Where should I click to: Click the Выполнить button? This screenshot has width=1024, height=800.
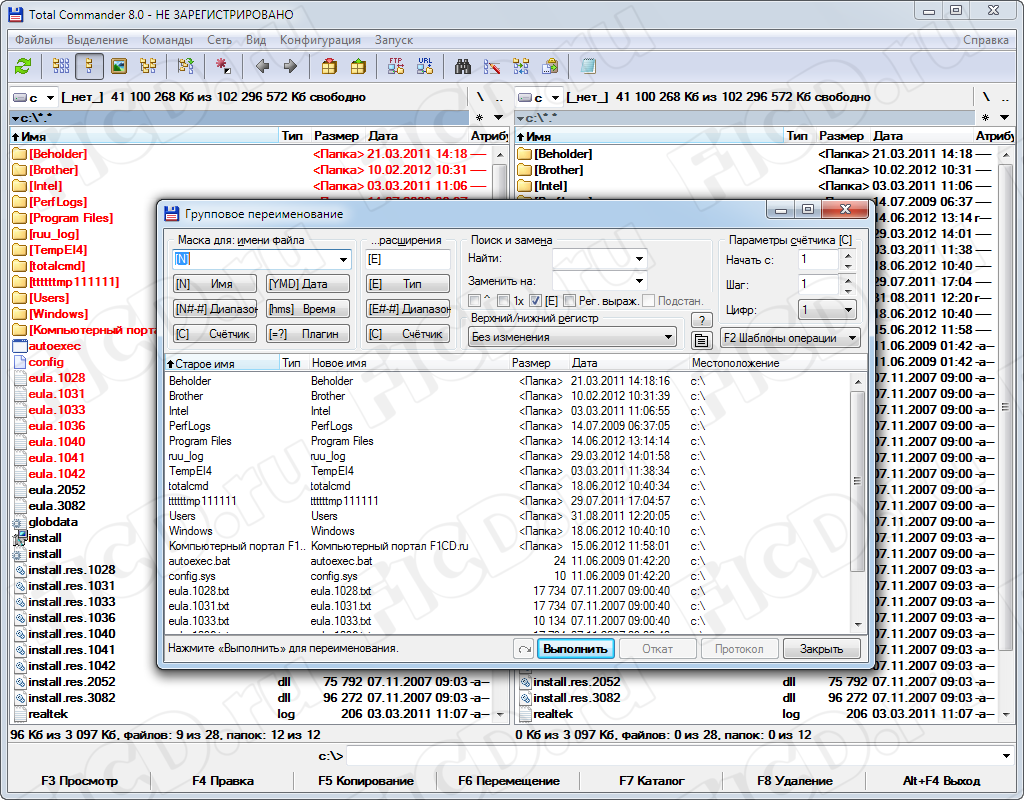[x=575, y=649]
